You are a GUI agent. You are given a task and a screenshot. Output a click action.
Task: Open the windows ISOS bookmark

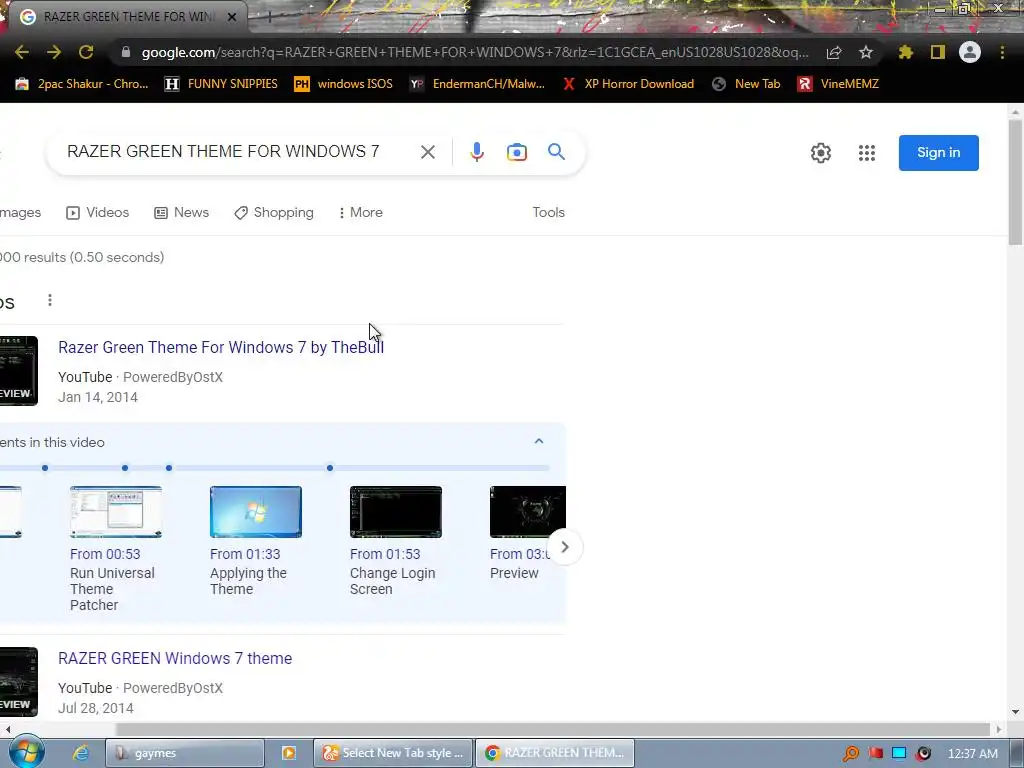click(x=344, y=84)
